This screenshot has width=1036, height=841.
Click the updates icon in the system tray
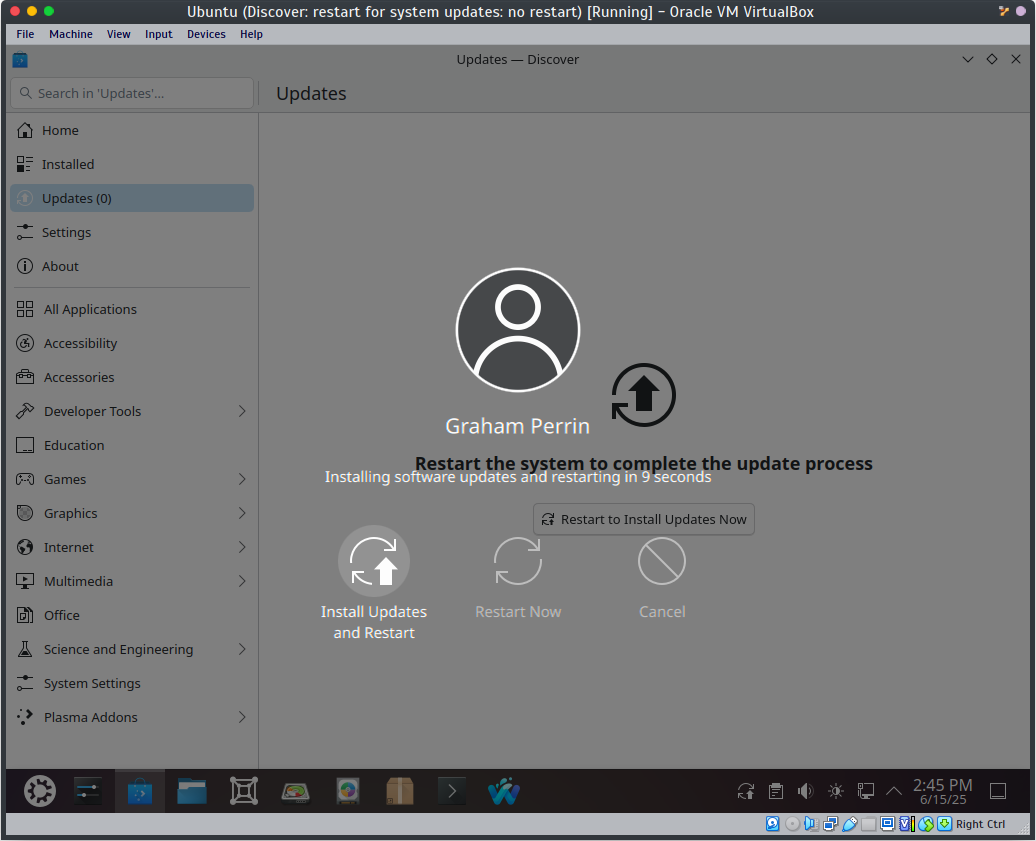pyautogui.click(x=746, y=791)
